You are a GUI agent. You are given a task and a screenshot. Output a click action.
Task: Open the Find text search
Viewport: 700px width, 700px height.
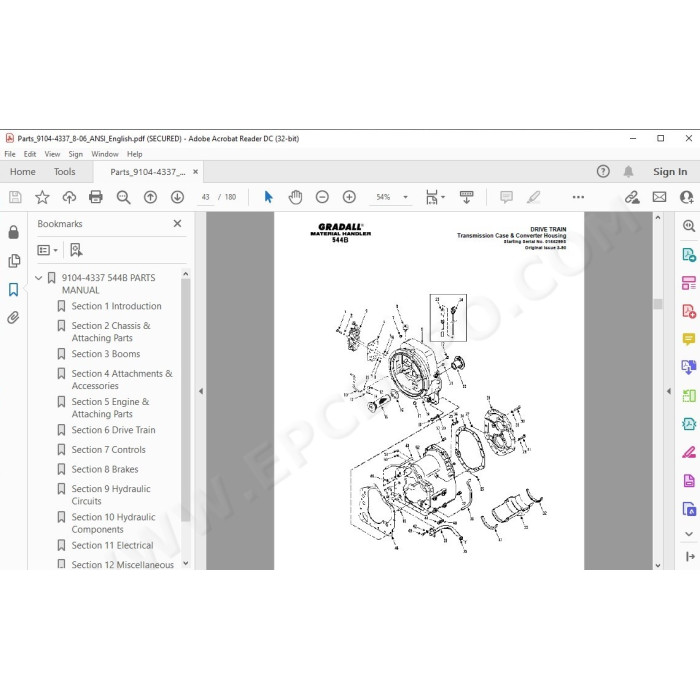[123, 197]
